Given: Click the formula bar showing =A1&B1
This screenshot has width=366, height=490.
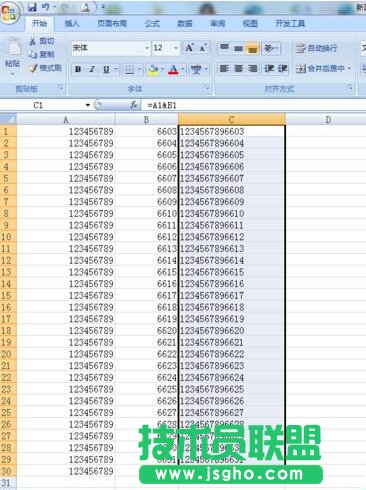Looking at the screenshot, I should [253, 105].
